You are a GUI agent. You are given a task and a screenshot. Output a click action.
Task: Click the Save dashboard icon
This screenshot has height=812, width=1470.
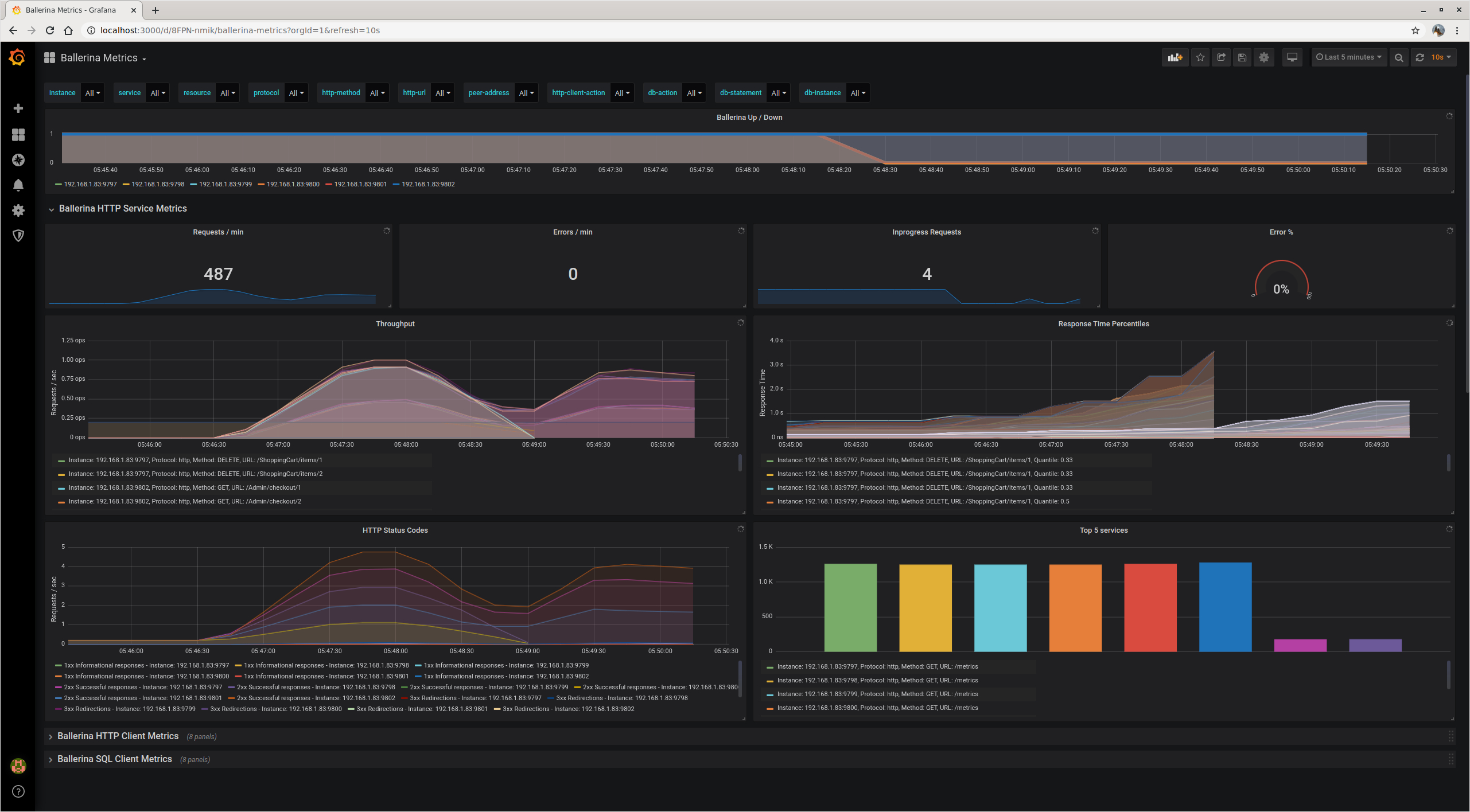1242,57
